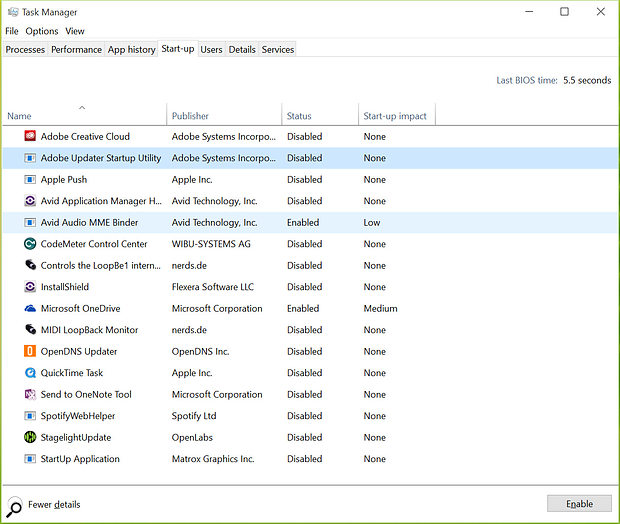Select the Adobe Creative Cloud row name

85,136
